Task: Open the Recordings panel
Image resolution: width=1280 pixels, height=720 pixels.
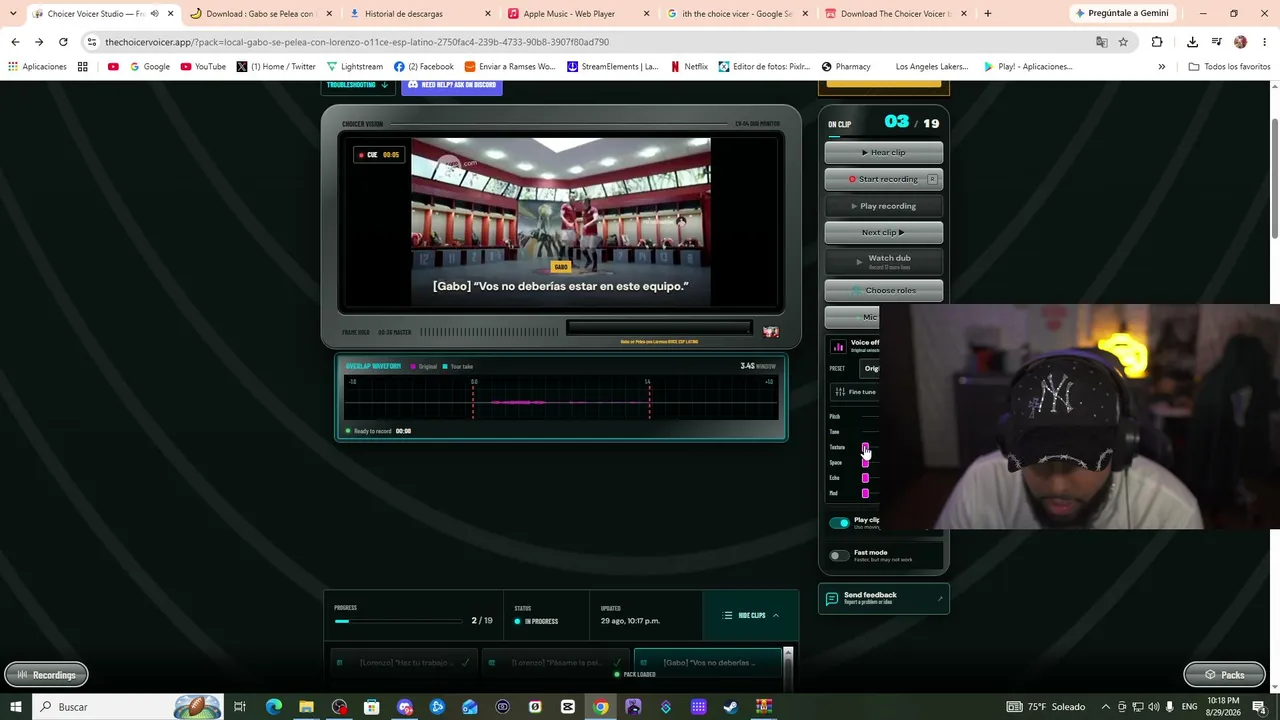Action: pos(46,675)
